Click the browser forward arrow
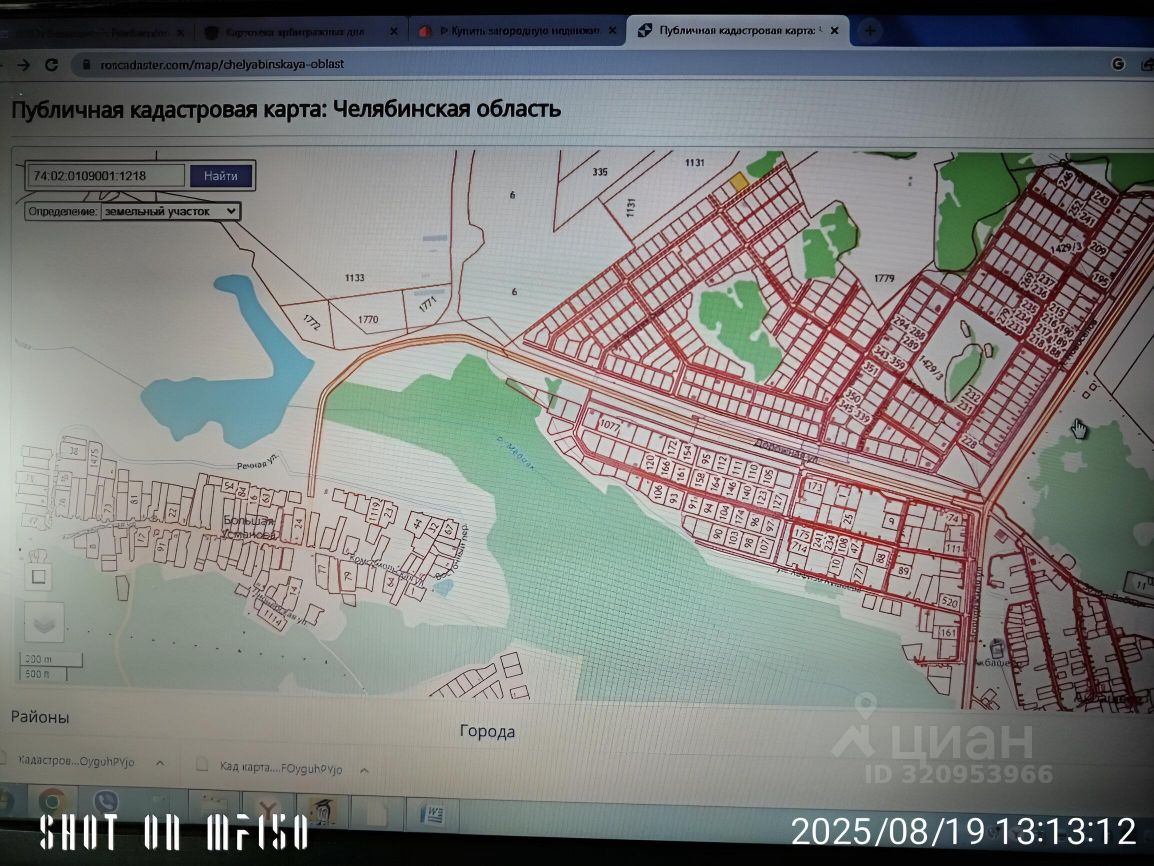Image resolution: width=1154 pixels, height=866 pixels. click(24, 65)
